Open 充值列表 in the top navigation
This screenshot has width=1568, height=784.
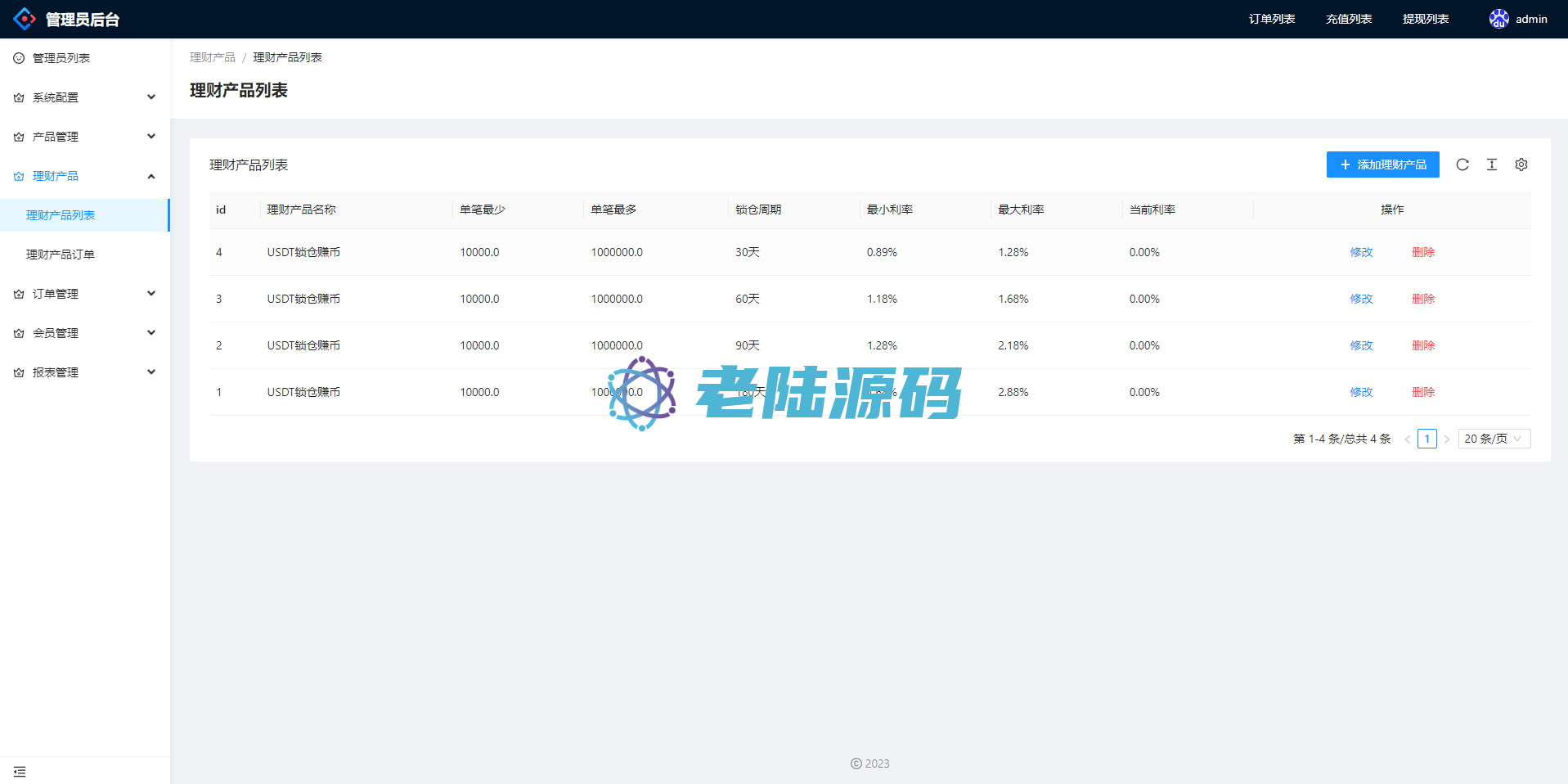tap(1349, 19)
